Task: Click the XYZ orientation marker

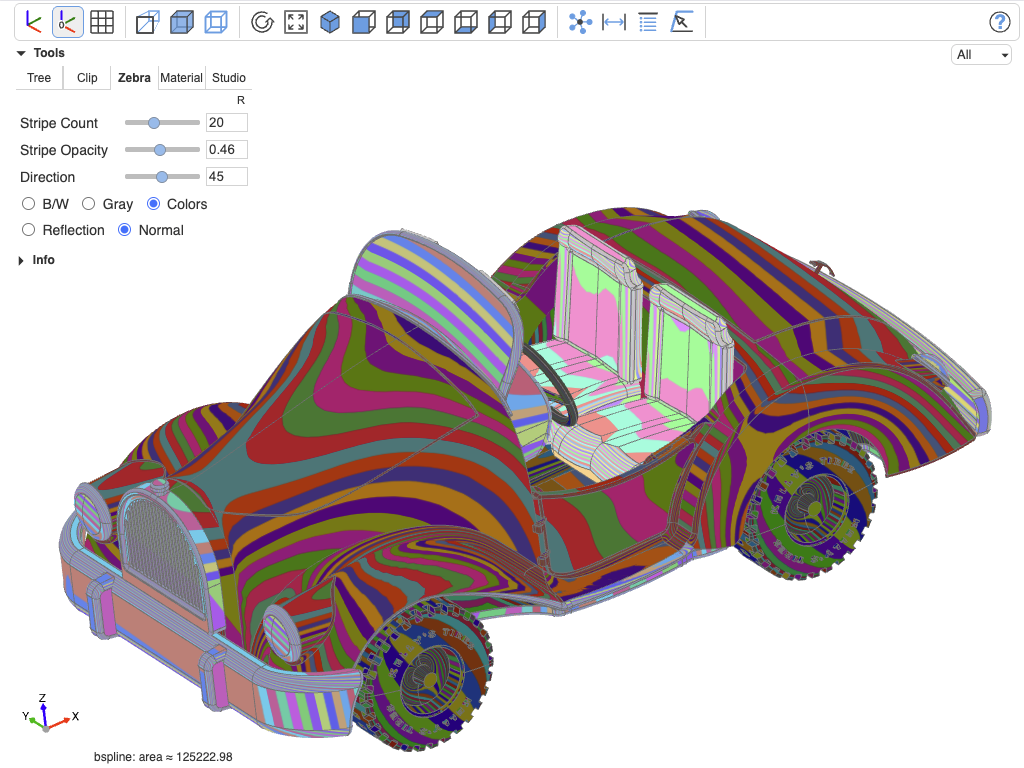Action: (48, 713)
